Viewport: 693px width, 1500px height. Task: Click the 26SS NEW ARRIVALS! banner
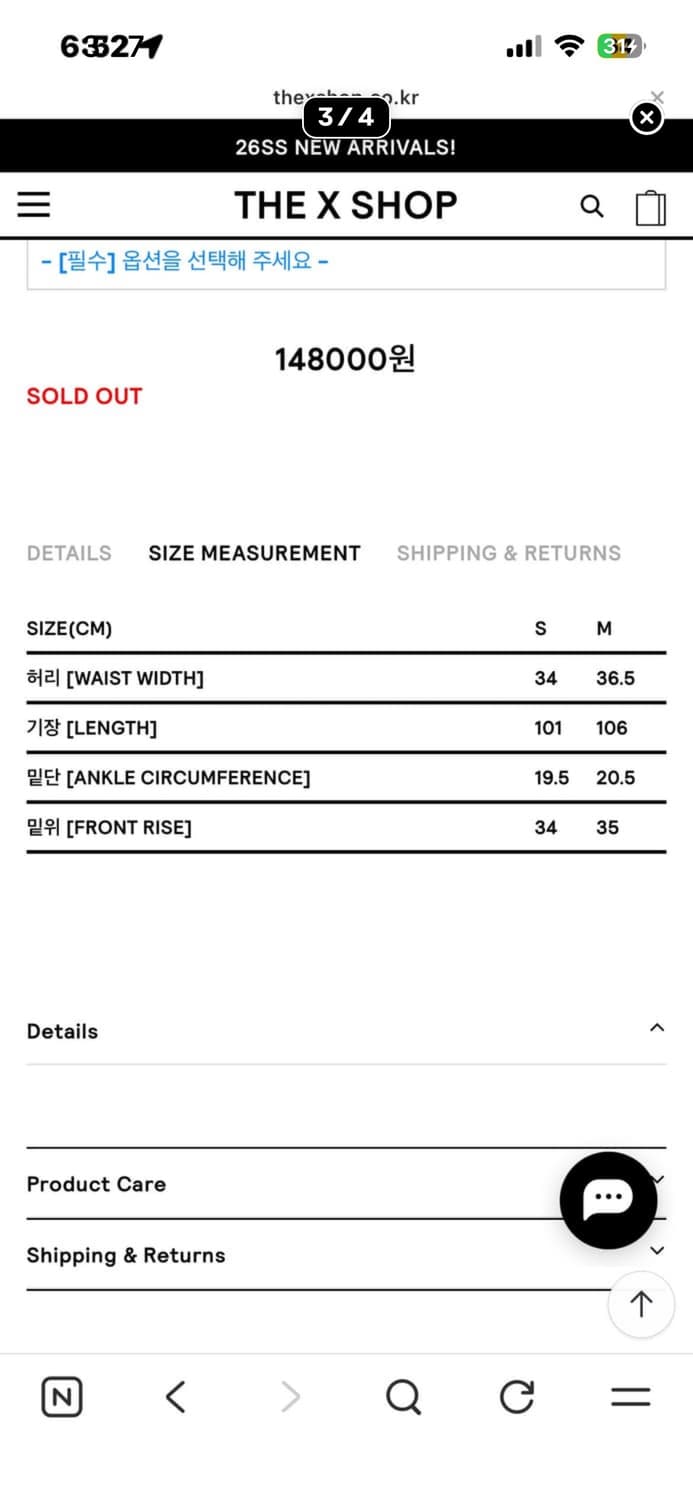click(x=346, y=148)
